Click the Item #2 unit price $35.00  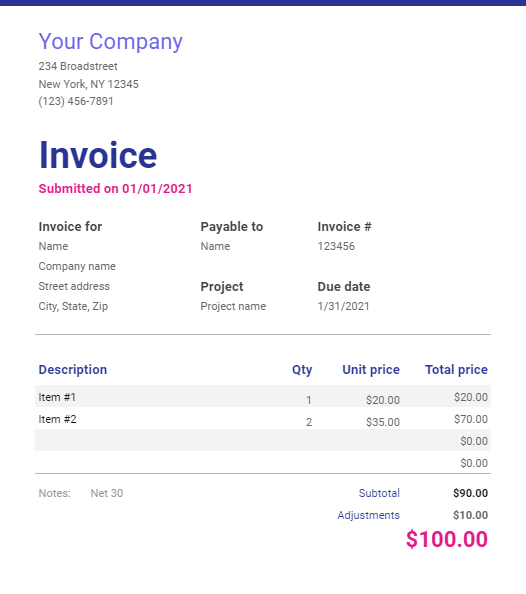click(x=383, y=422)
